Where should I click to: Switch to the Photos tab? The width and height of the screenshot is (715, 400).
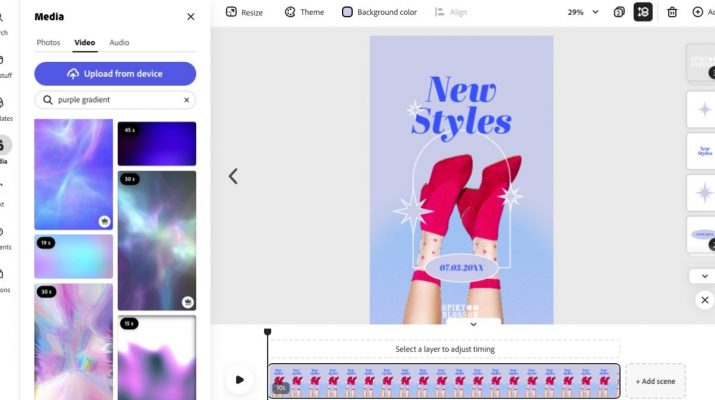tap(48, 42)
